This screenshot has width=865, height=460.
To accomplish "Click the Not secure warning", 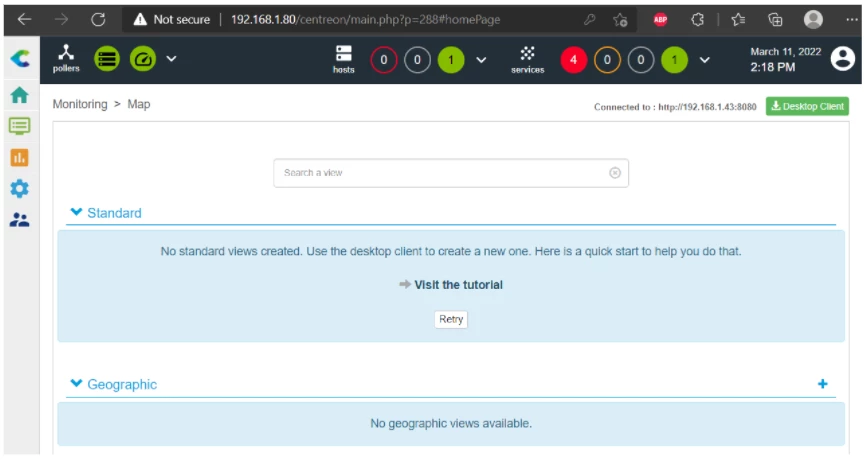I will click(x=172, y=20).
